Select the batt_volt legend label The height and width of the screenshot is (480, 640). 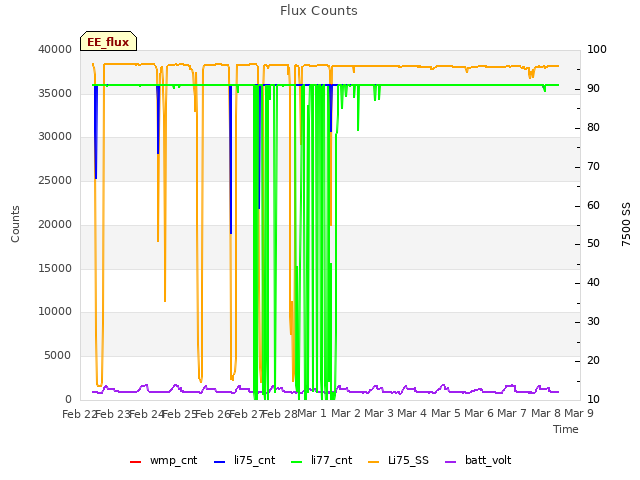click(x=488, y=460)
